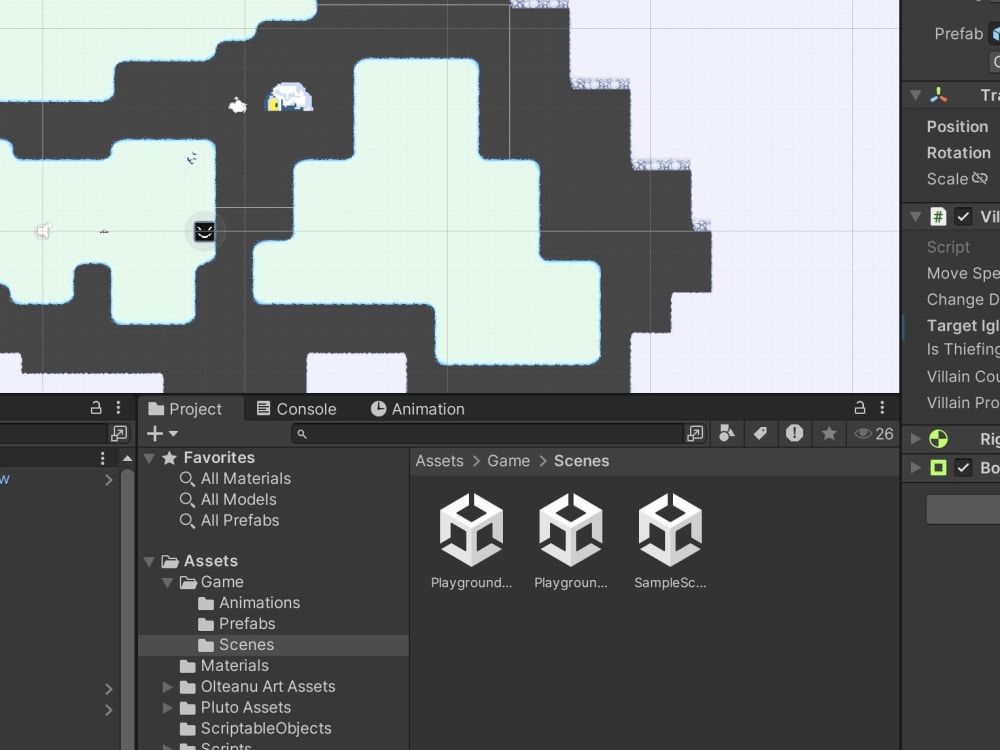1000x750 pixels.
Task: Click the Rigidbody component icon
Action: click(939, 439)
